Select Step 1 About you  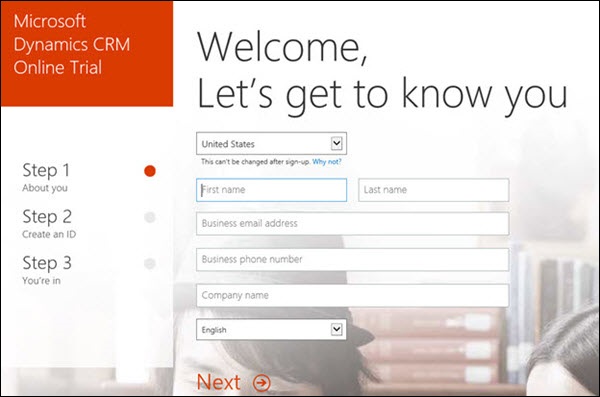[46, 177]
